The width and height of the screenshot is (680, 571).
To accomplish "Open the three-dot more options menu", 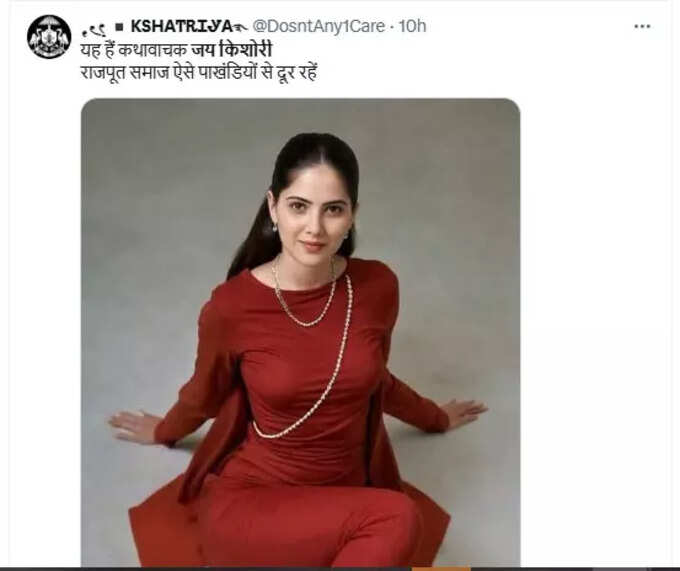I will tap(642, 26).
